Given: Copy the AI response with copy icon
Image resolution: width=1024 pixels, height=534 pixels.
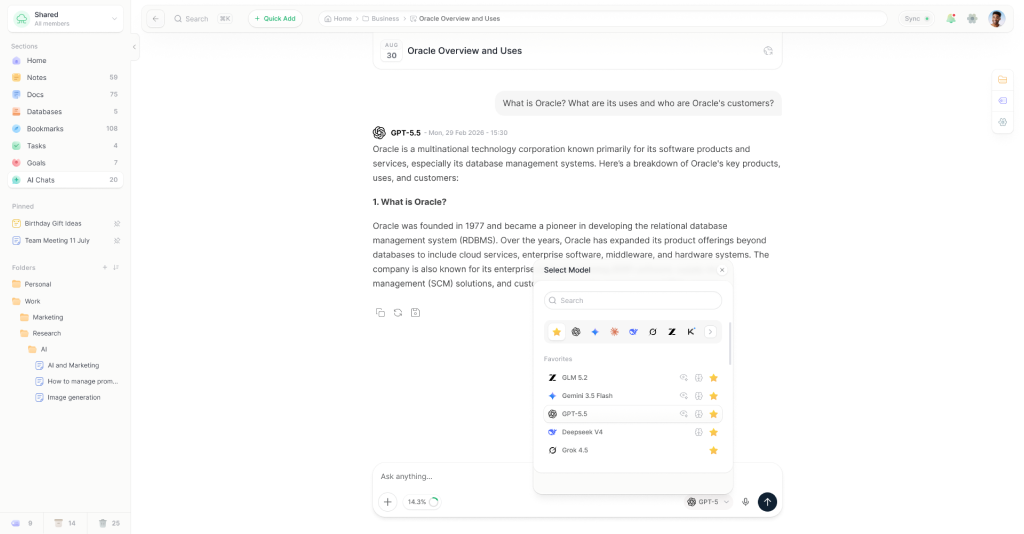Looking at the screenshot, I should 380,313.
